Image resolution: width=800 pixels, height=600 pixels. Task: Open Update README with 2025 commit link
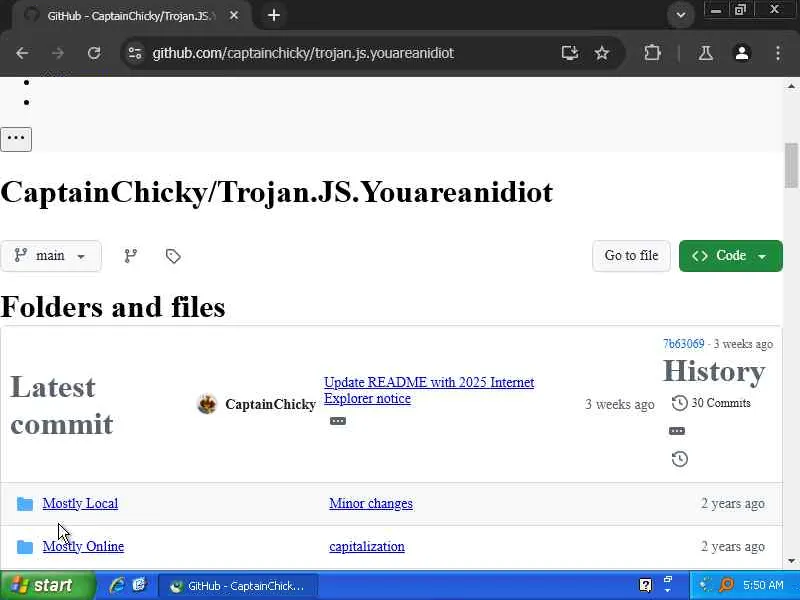point(429,390)
